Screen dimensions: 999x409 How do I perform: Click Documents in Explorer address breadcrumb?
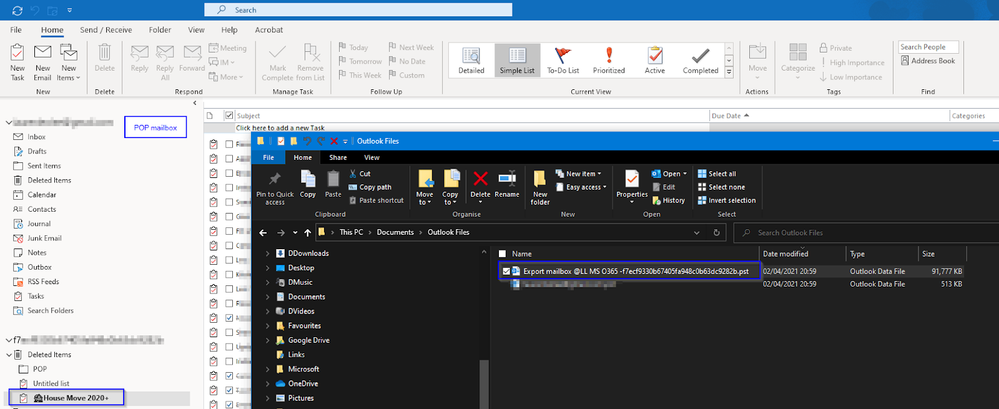click(395, 233)
